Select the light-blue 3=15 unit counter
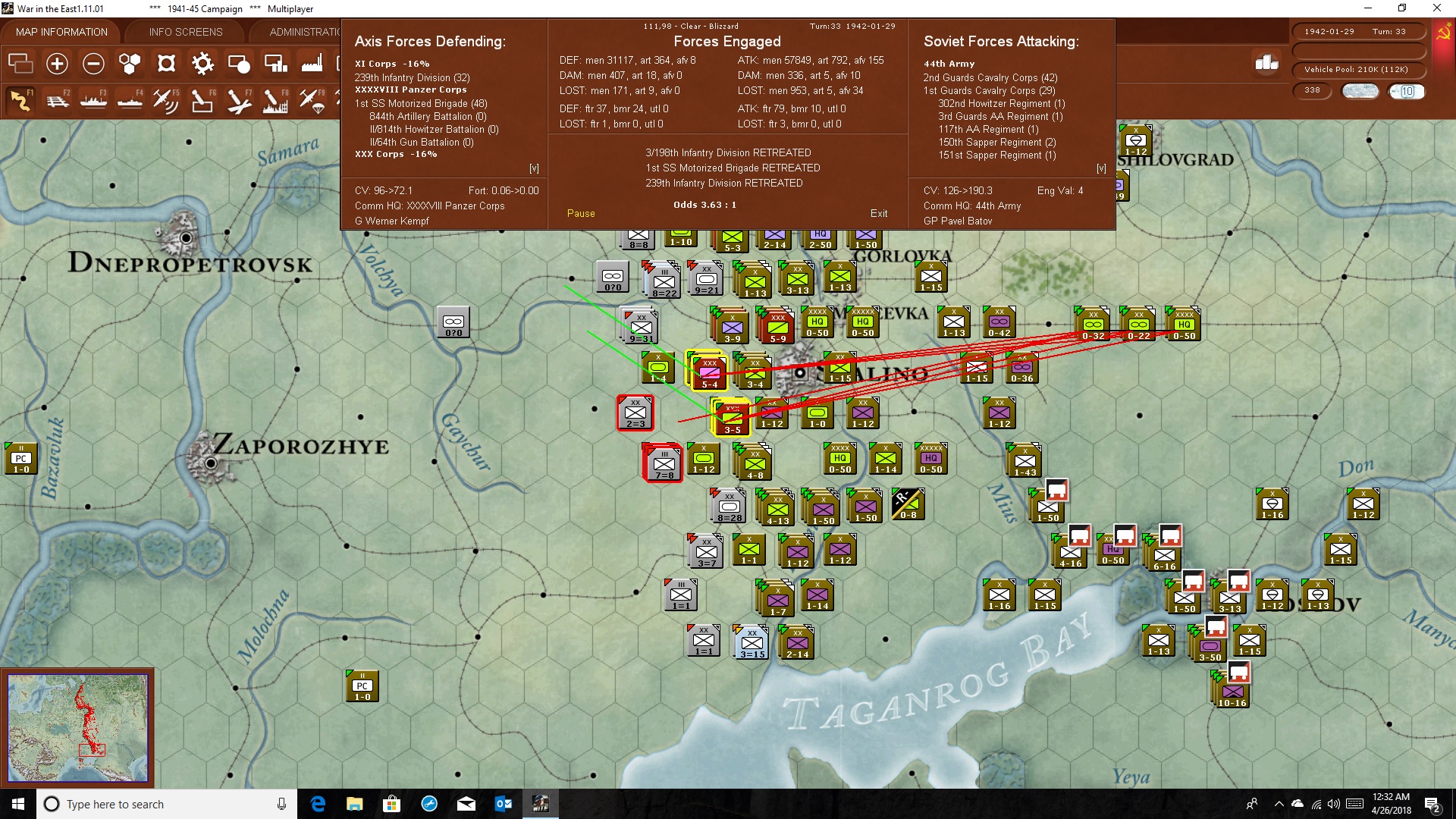The image size is (1456, 819). click(x=752, y=643)
